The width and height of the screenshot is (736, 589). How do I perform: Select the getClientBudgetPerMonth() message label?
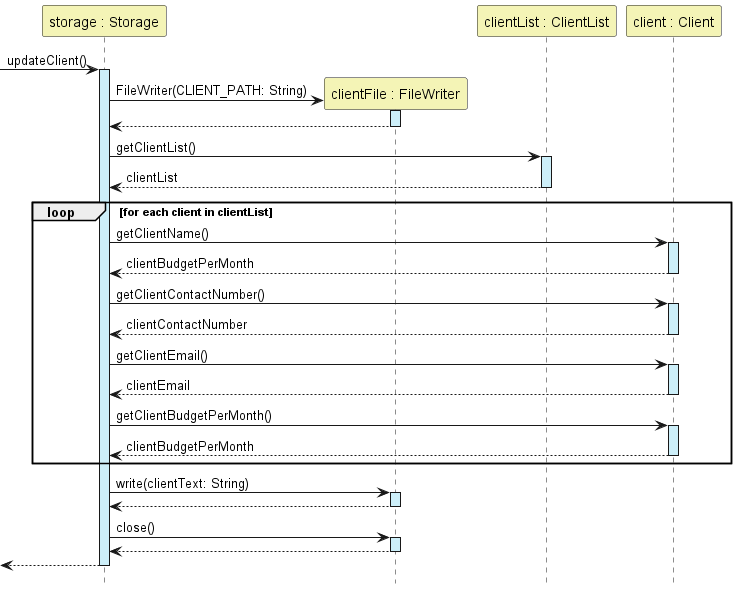[x=194, y=415]
